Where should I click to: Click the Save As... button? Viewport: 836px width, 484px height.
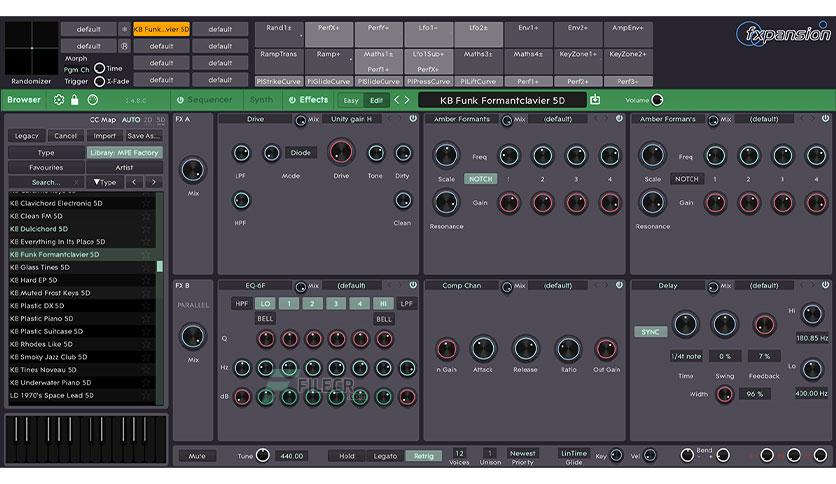pos(144,136)
